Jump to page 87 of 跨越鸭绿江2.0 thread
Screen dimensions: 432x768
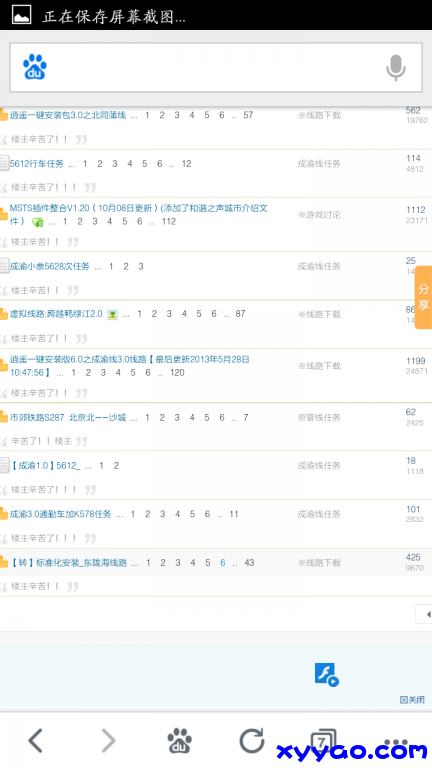[240, 313]
